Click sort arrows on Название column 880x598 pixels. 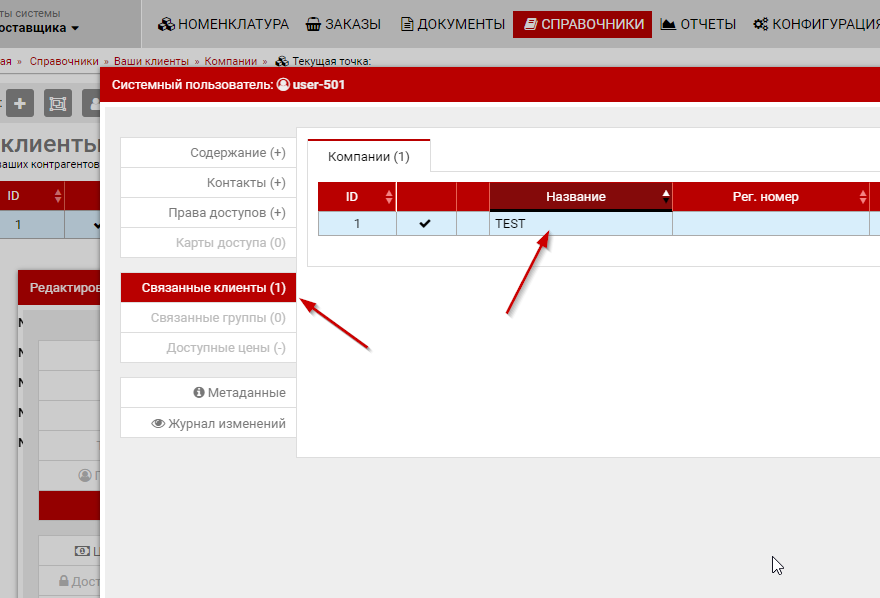click(665, 197)
